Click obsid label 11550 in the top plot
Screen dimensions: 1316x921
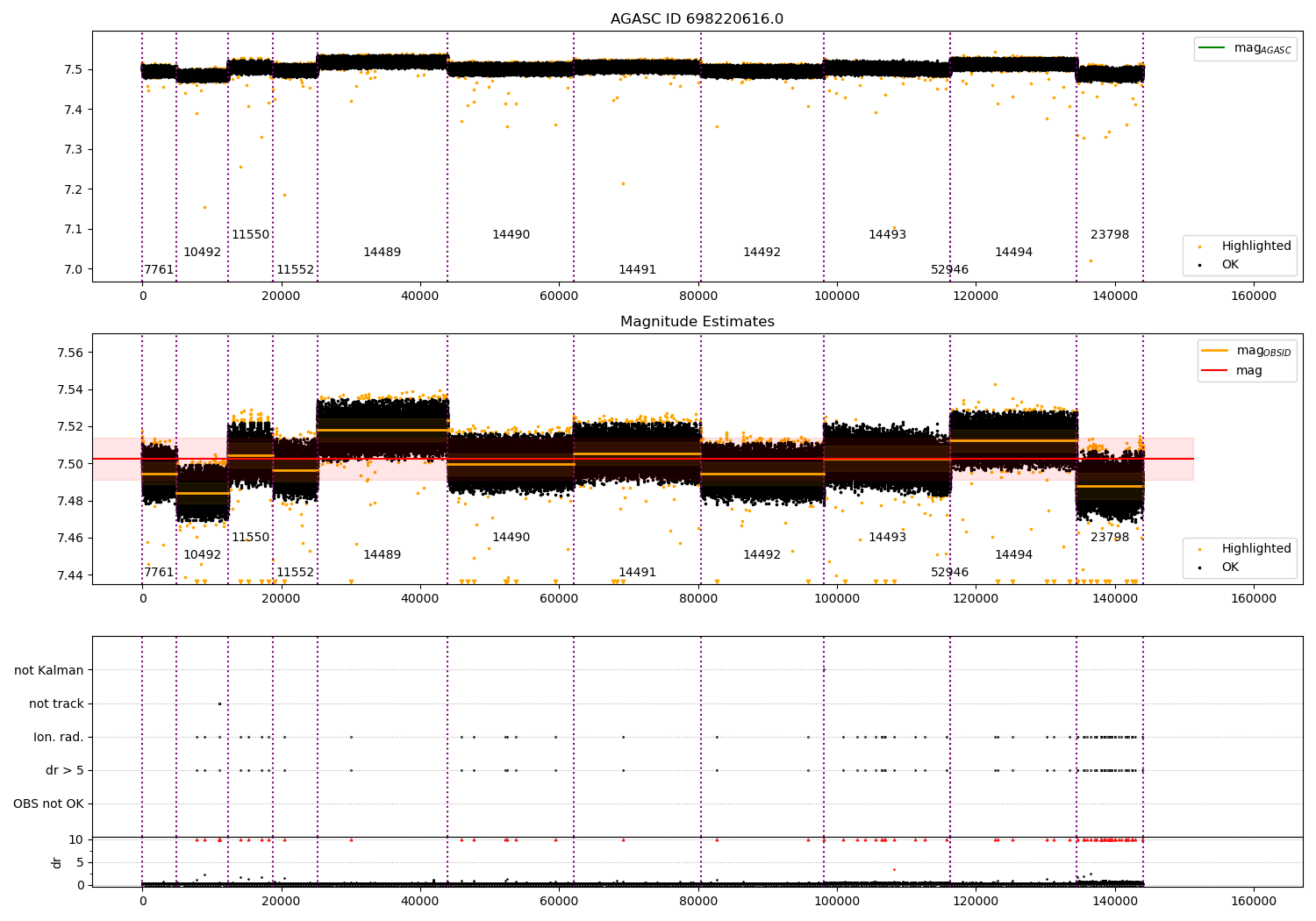[250, 234]
